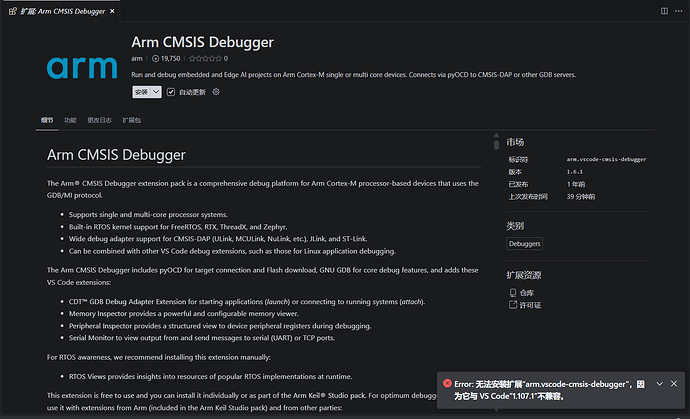Click the 'Serial Monitor to view output' bullet
The height and width of the screenshot is (419, 690).
click(x=202, y=338)
